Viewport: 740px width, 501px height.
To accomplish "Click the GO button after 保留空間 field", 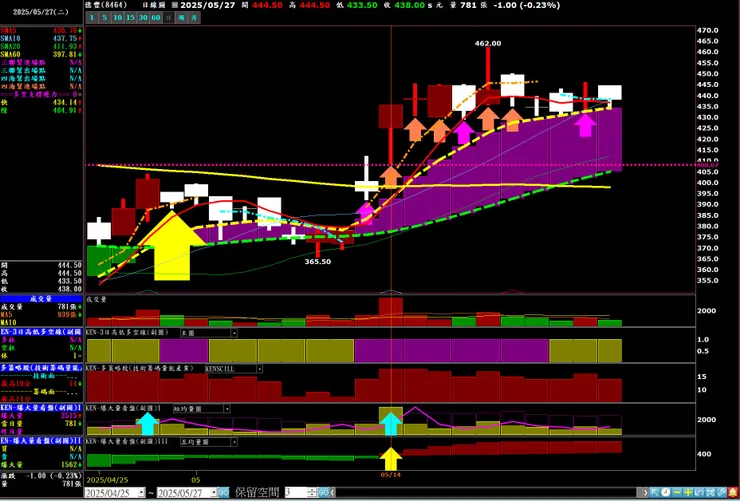I will 324,493.
